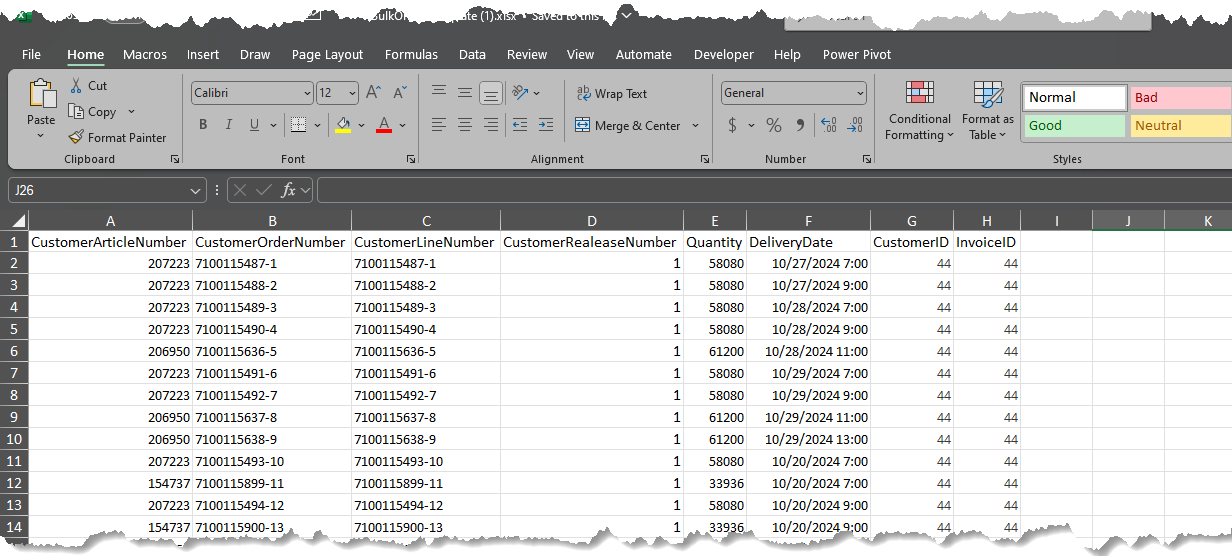
Task: Click the Percent Style icon
Action: pyautogui.click(x=773, y=125)
